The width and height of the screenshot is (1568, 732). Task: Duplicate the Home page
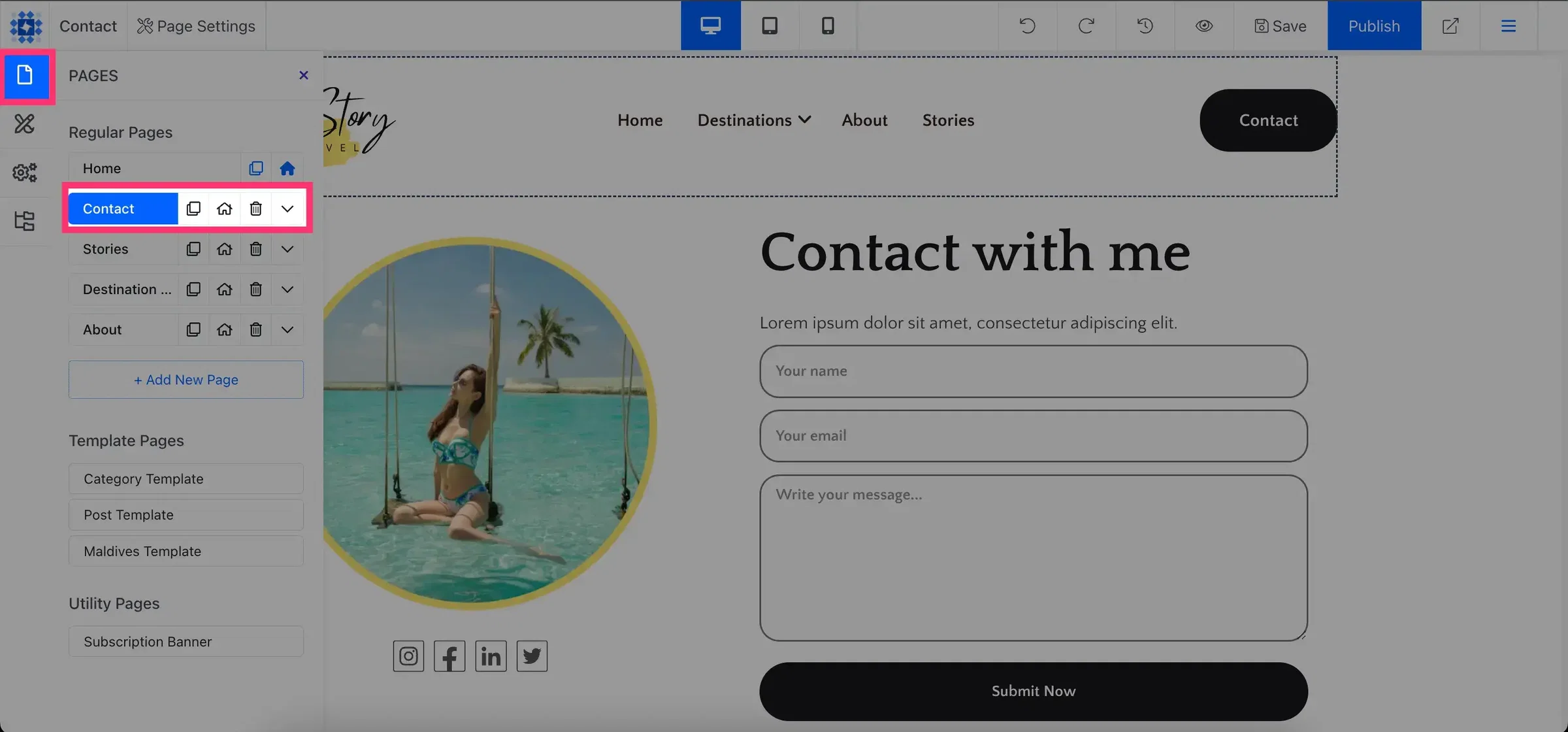pyautogui.click(x=256, y=169)
